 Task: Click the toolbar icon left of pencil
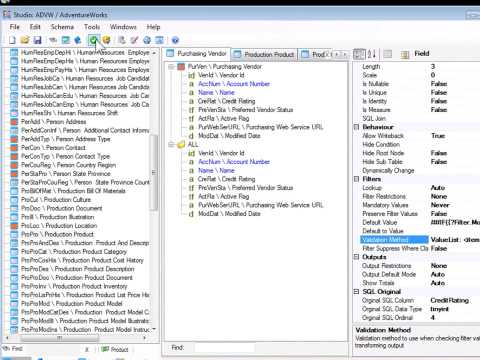pyautogui.click(x=122, y=40)
